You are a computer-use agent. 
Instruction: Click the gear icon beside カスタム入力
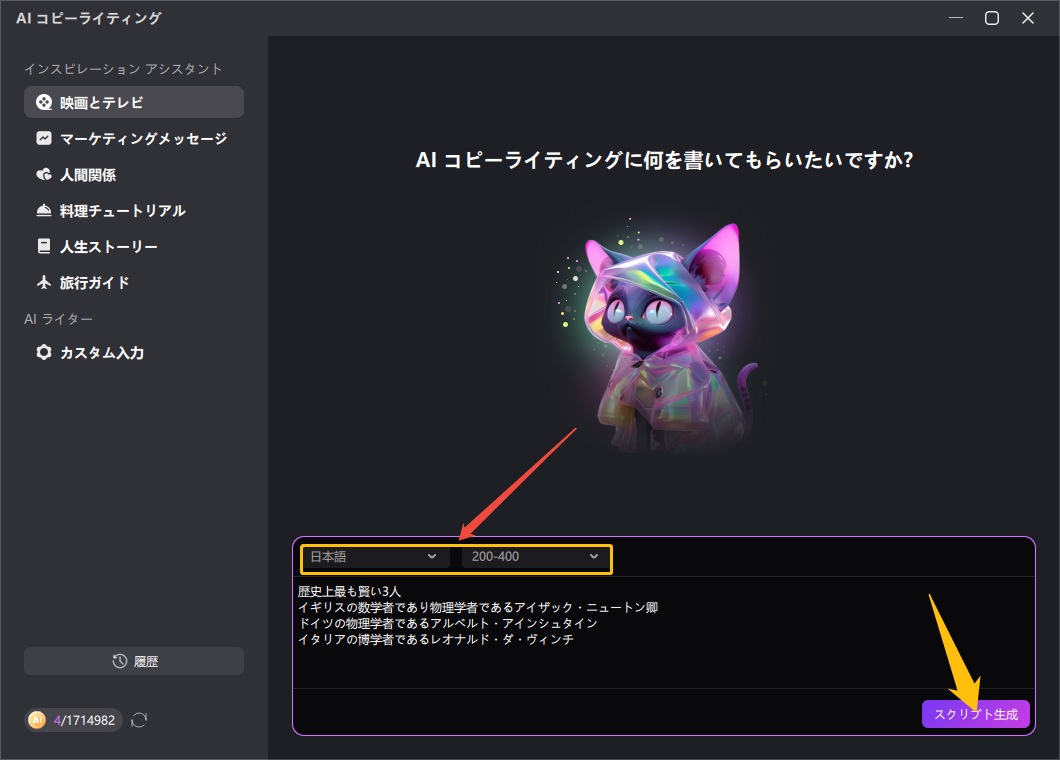point(43,353)
